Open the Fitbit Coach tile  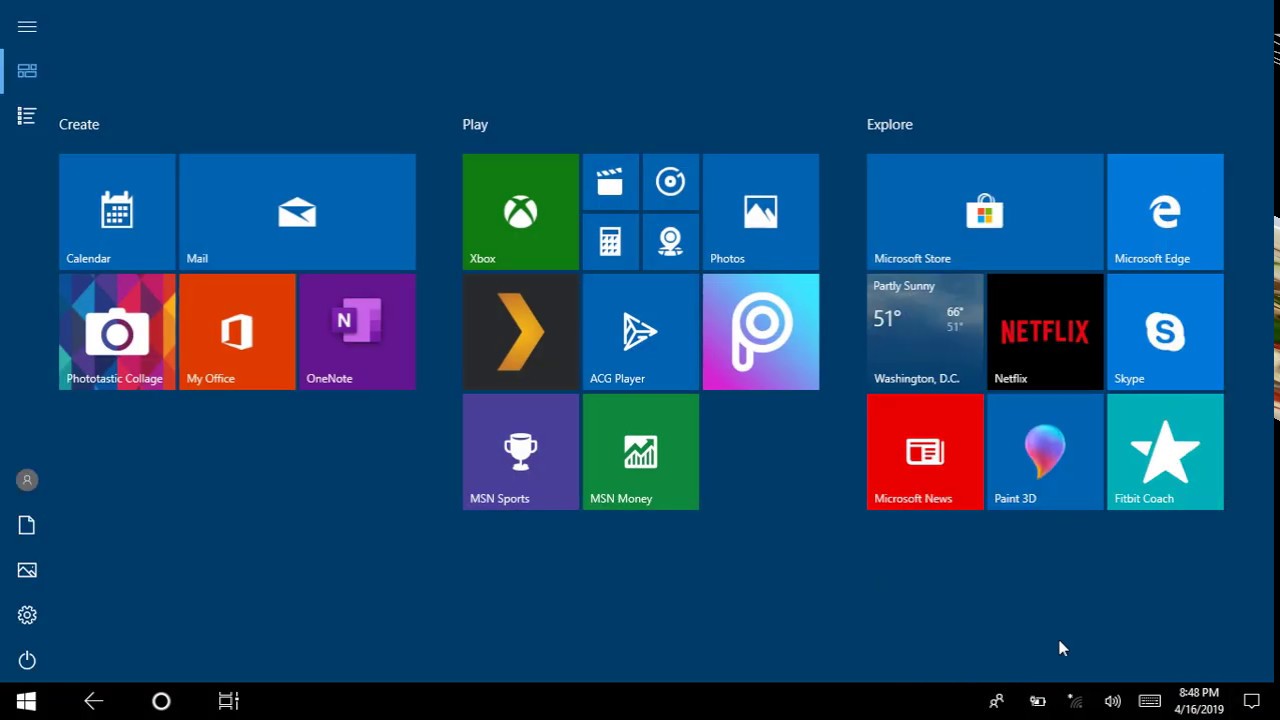1165,452
